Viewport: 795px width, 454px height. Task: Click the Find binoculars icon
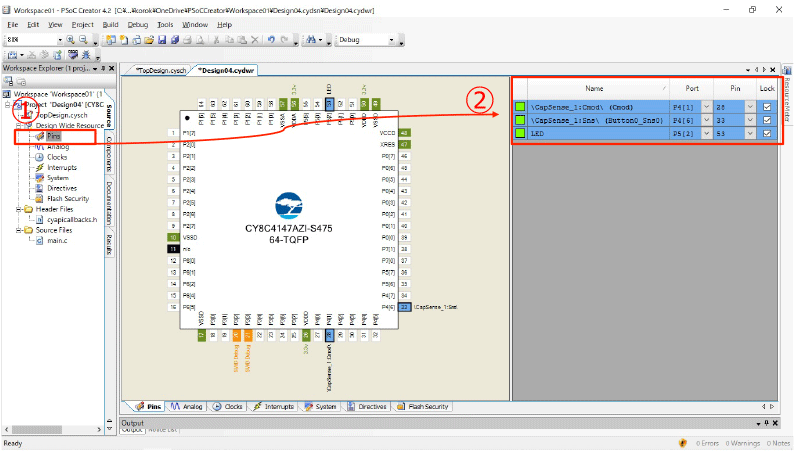(x=311, y=40)
